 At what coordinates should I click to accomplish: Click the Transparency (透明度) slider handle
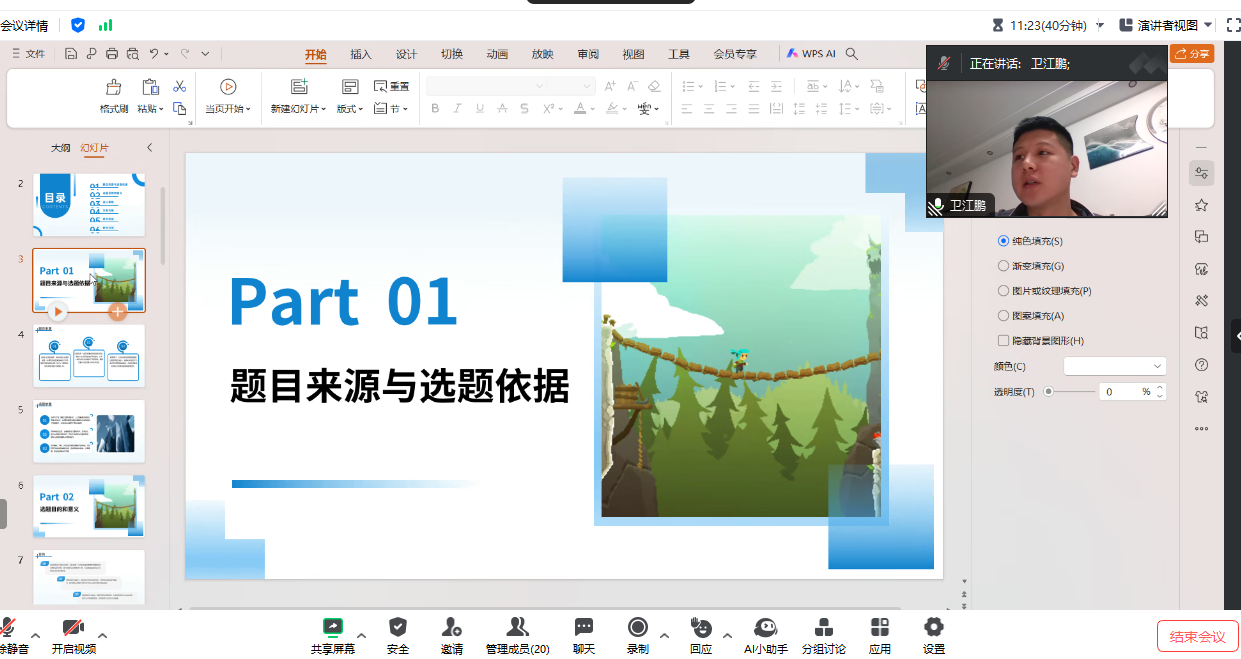pos(1048,392)
